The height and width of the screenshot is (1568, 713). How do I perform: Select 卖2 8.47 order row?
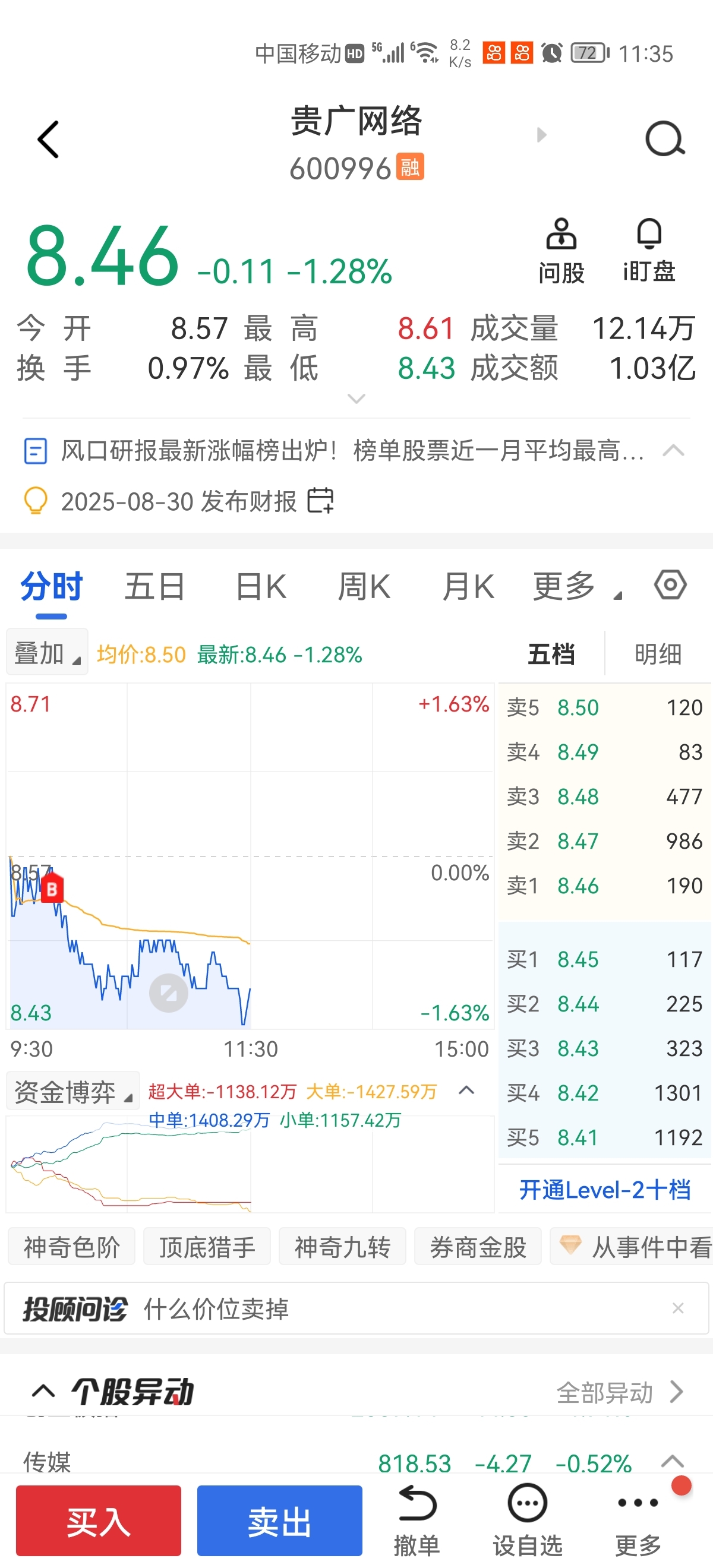click(605, 840)
